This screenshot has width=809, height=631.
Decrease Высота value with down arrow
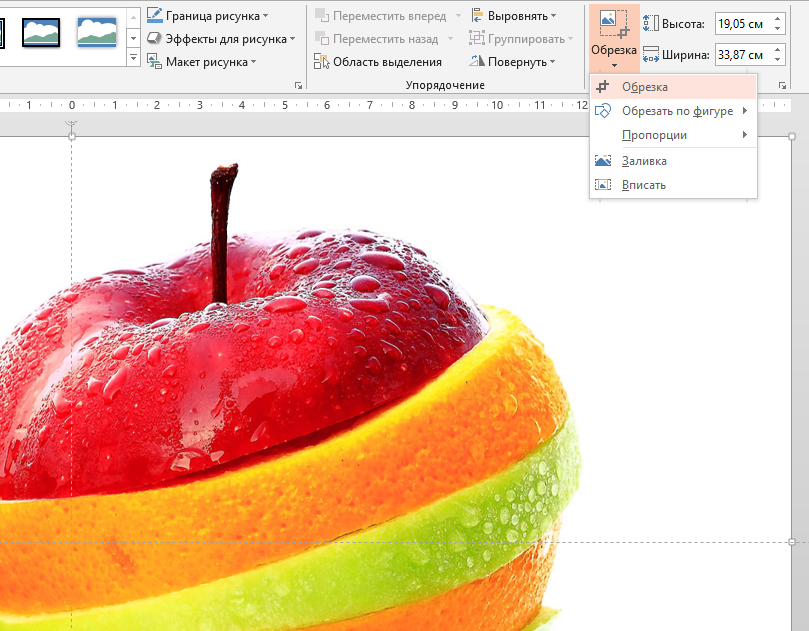(x=778, y=29)
